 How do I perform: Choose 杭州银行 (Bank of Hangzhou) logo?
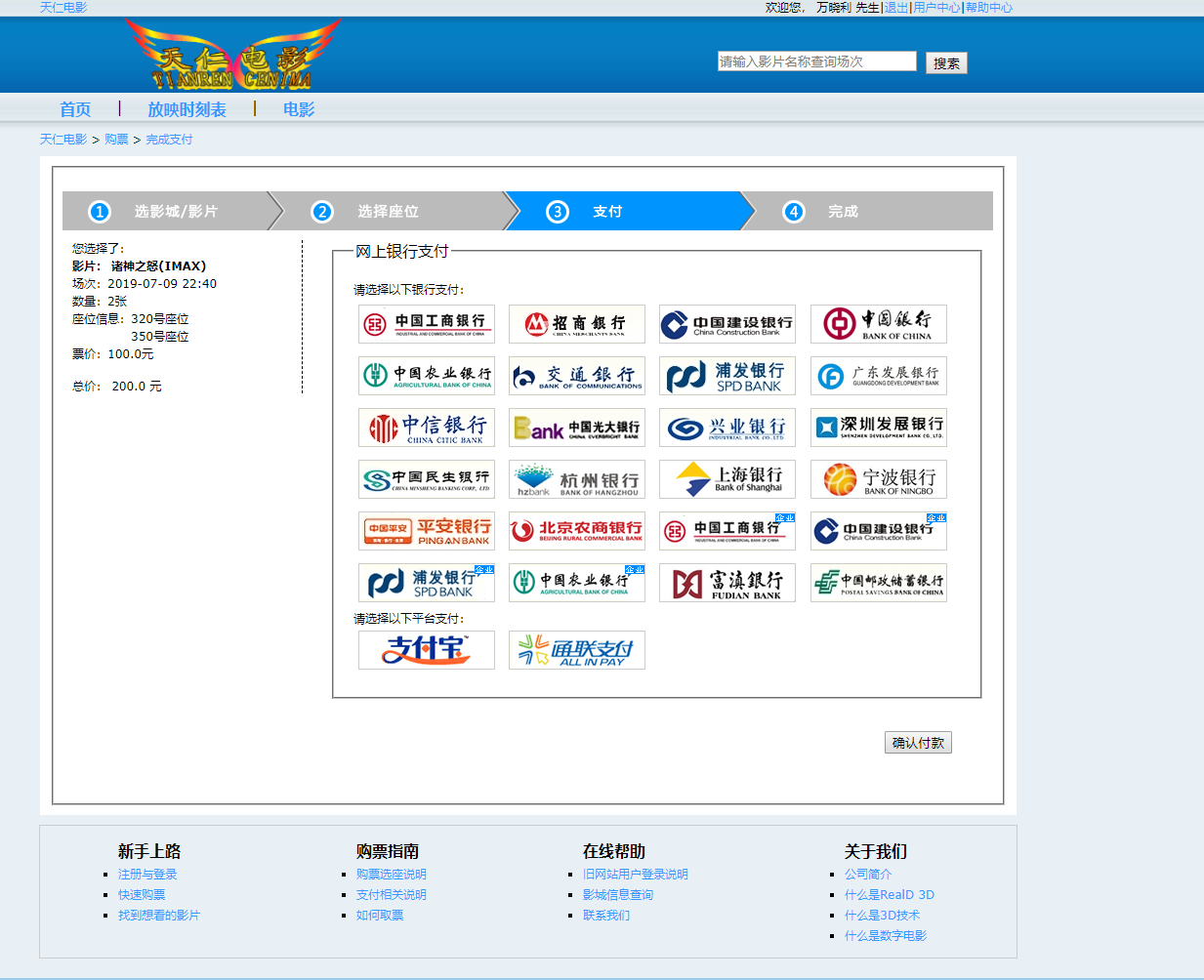click(576, 479)
